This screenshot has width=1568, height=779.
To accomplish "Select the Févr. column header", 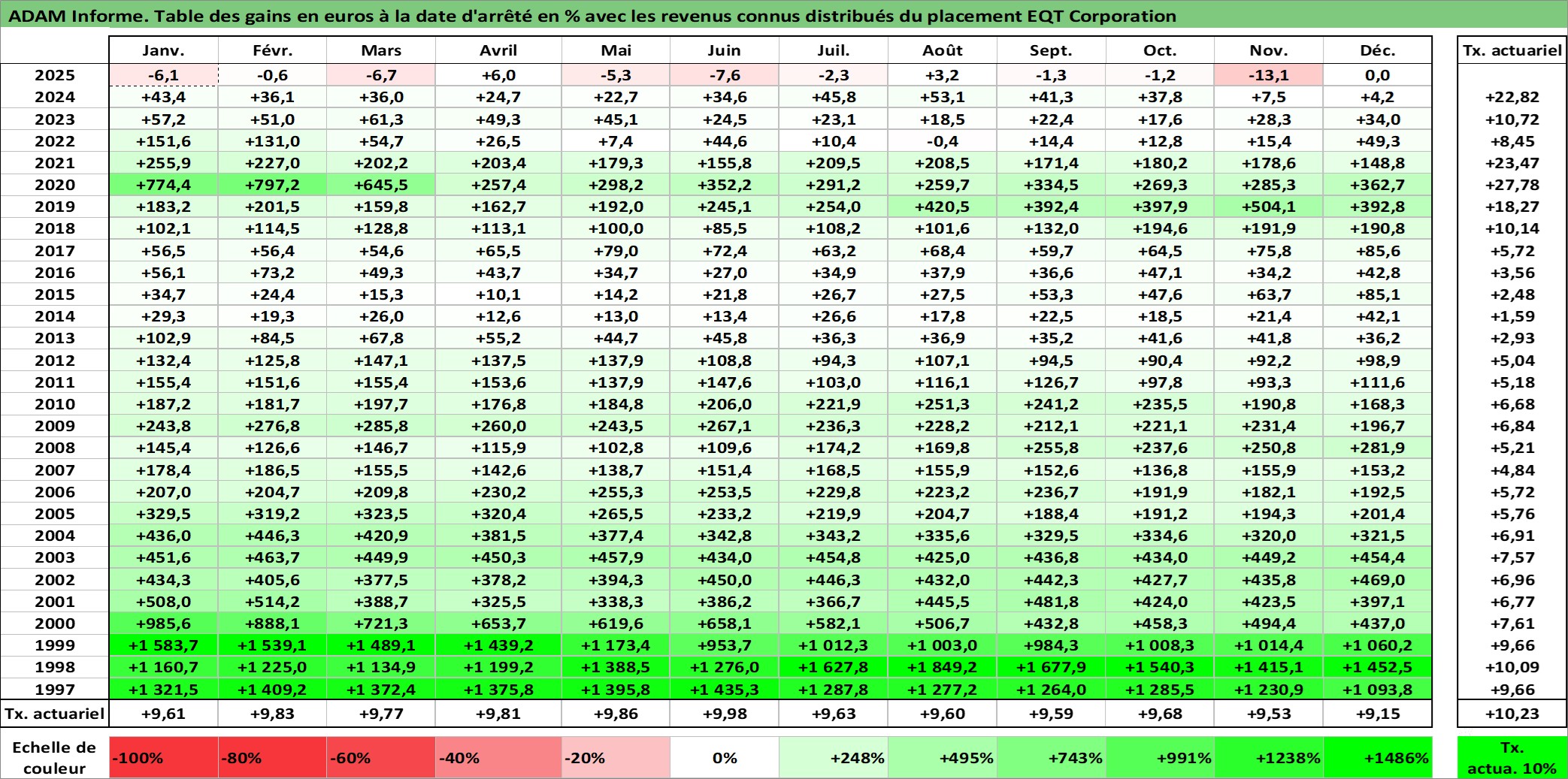I will [272, 50].
